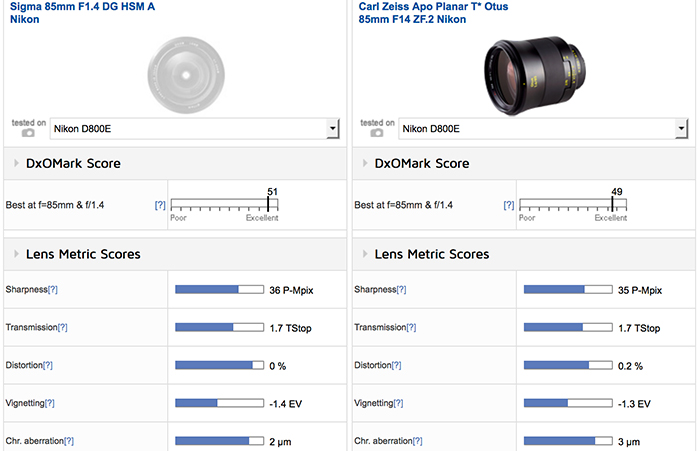Click the Zeiss transmission bar at 1.7 TStop
700x451 pixels.
pyautogui.click(x=568, y=327)
